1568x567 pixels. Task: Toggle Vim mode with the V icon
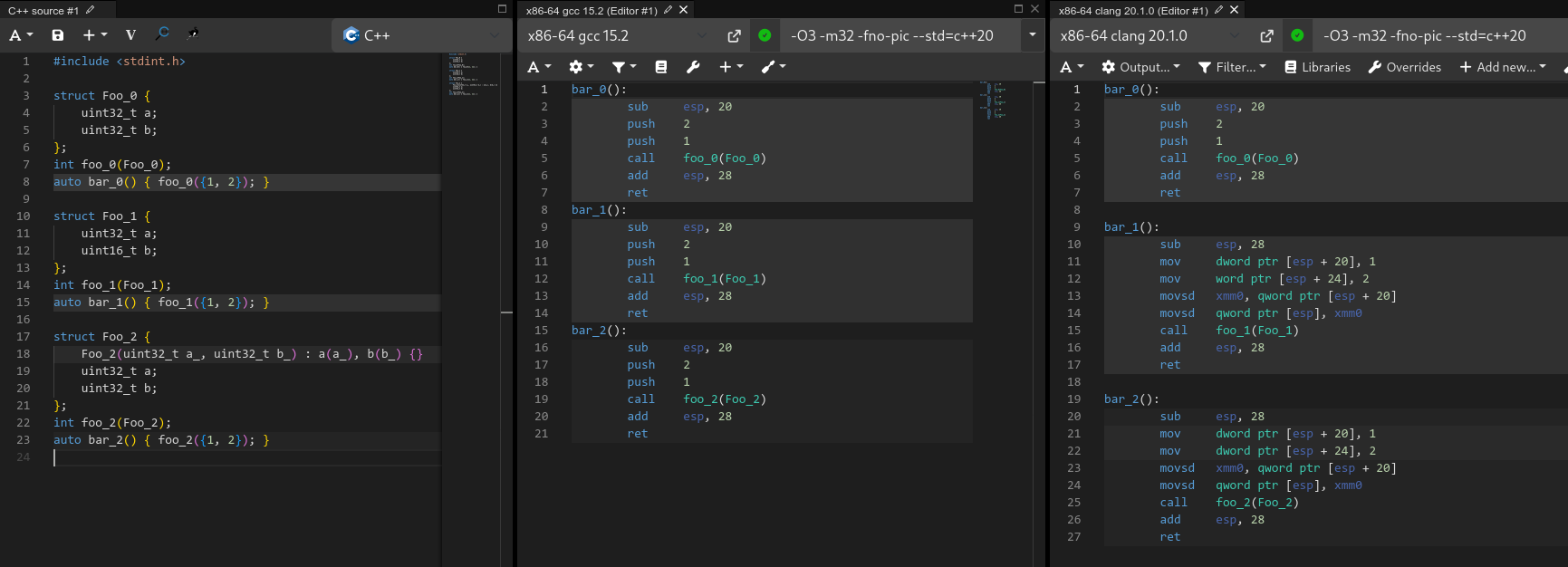click(130, 35)
